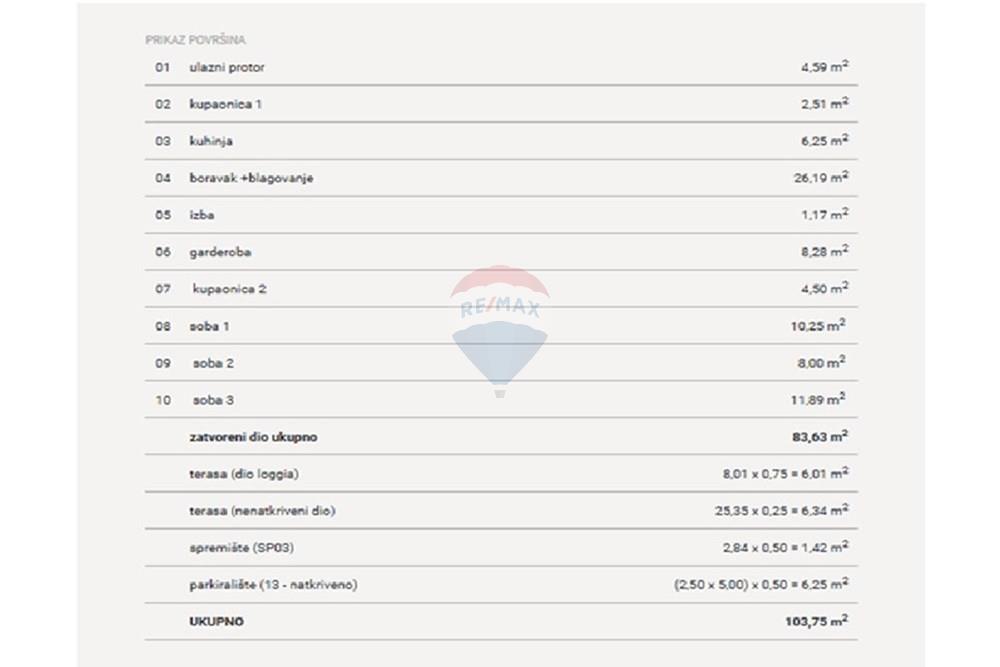Click the soba 2 row label
This screenshot has width=1000, height=667.
click(x=213, y=363)
